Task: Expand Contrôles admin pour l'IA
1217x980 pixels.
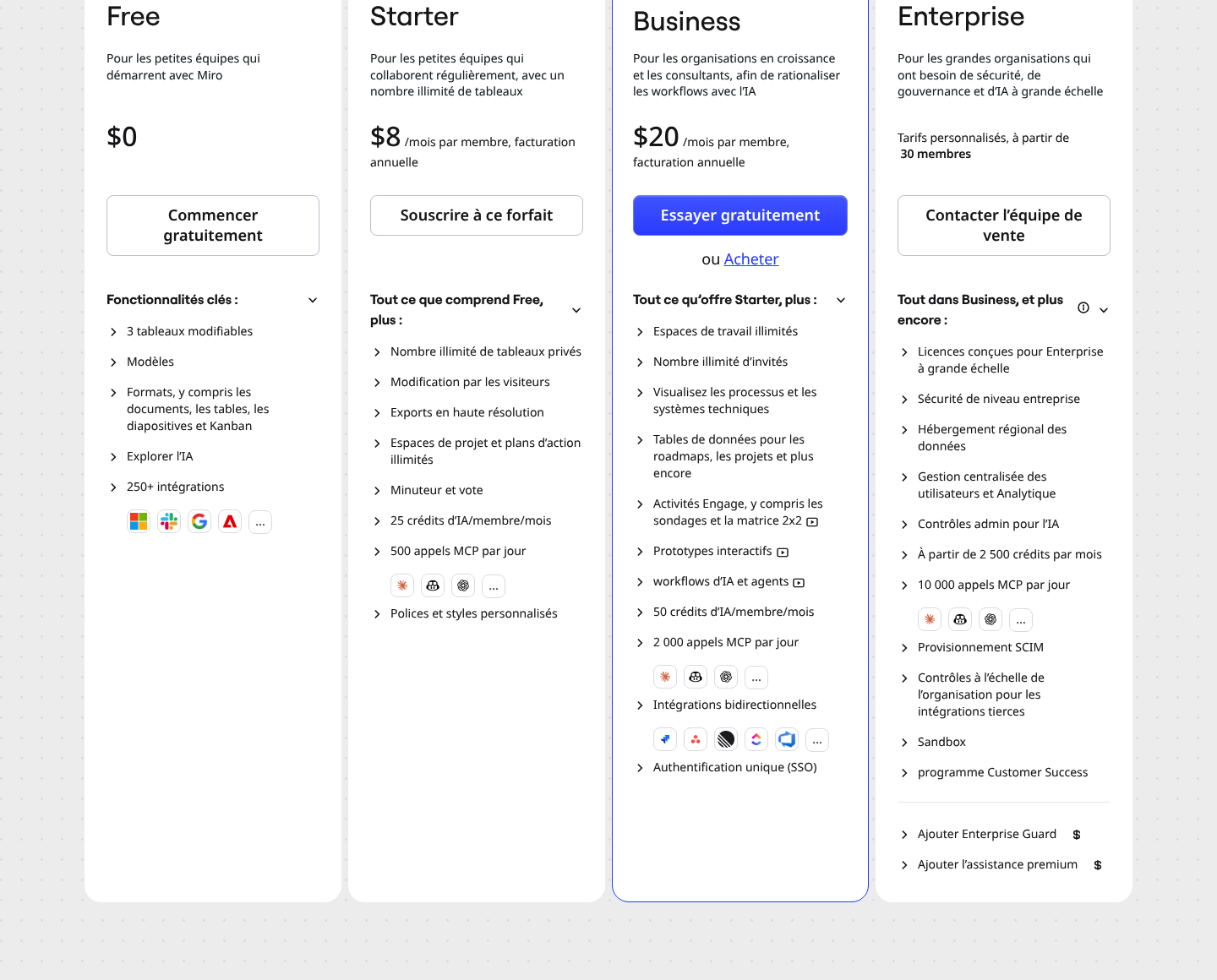Action: (978, 524)
